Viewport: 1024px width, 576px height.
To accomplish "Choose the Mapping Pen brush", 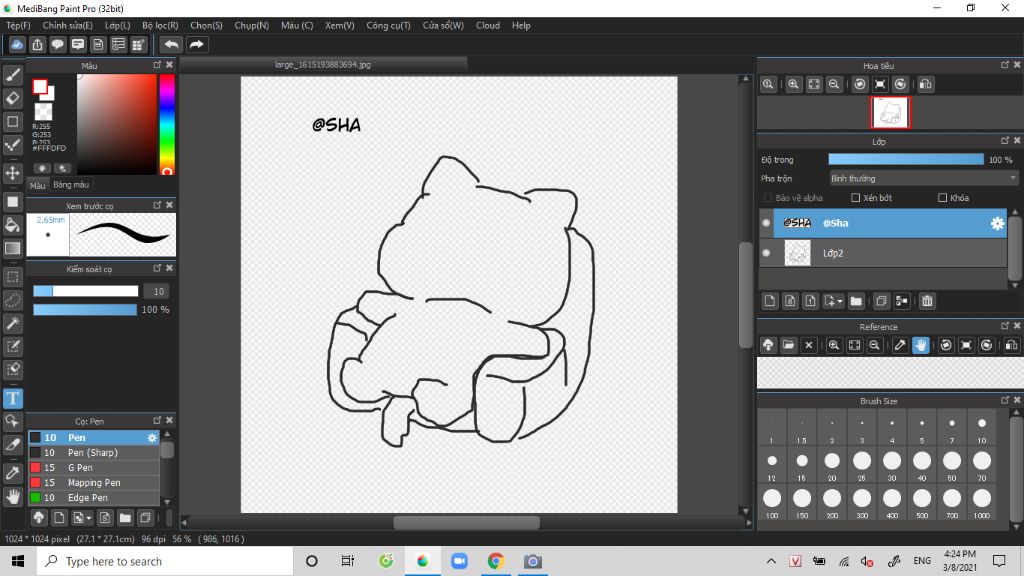I will [93, 483].
